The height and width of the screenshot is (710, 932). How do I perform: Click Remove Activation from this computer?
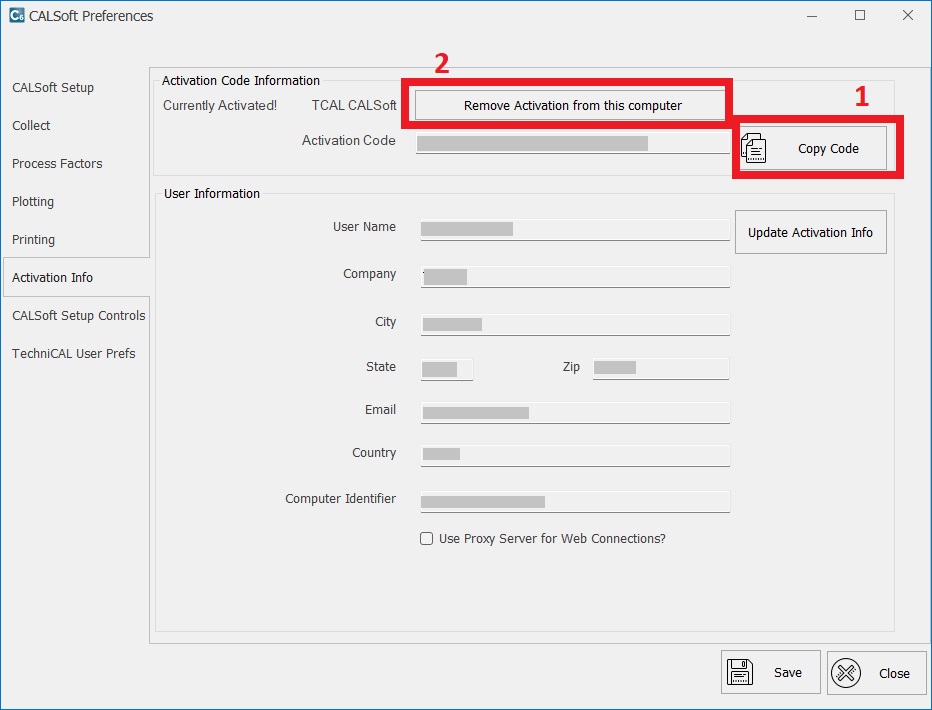[569, 106]
